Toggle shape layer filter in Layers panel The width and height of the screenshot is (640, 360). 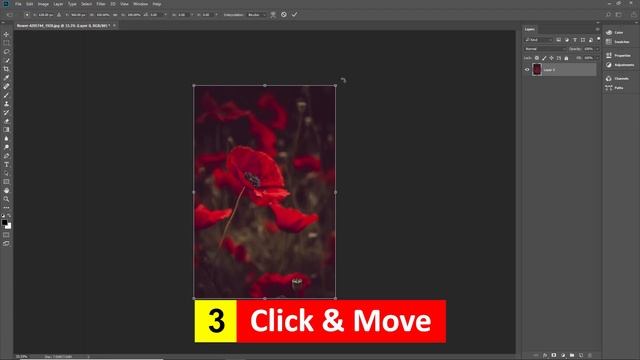(583, 40)
